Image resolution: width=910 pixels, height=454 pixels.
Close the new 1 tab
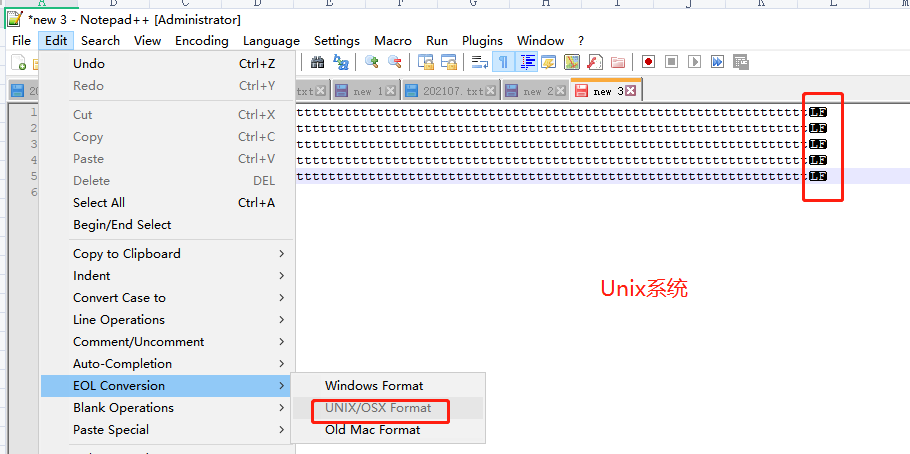[391, 91]
